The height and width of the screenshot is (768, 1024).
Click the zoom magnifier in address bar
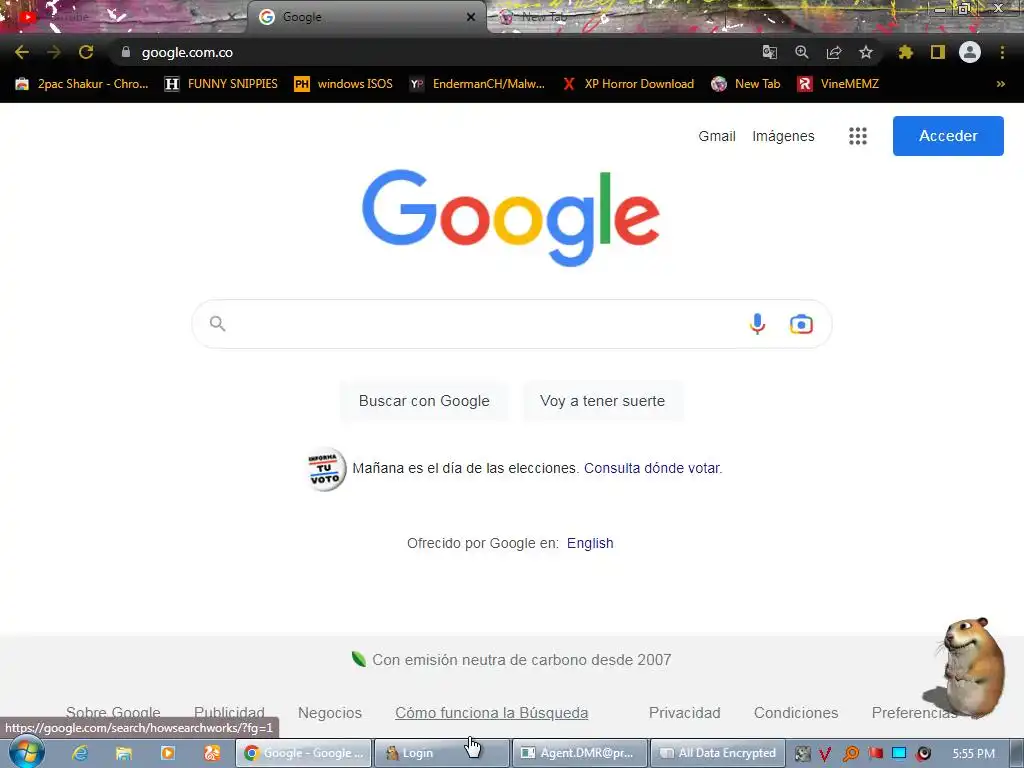[802, 52]
